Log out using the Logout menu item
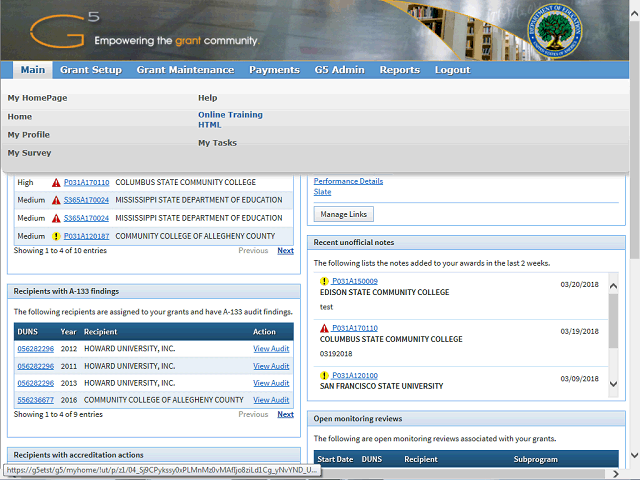Image resolution: width=640 pixels, height=480 pixels. point(452,70)
